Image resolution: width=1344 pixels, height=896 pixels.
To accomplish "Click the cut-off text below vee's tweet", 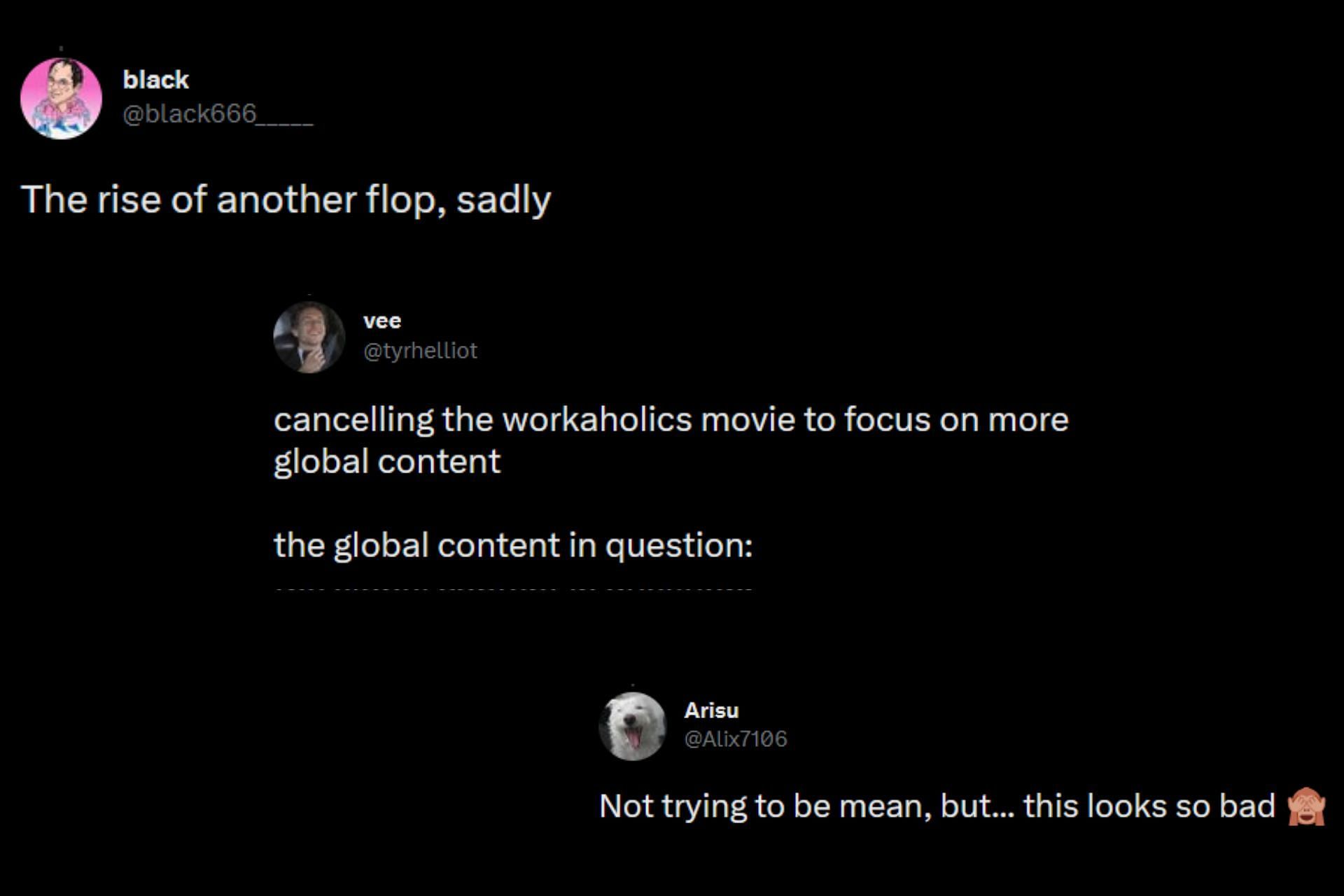I will point(514,589).
